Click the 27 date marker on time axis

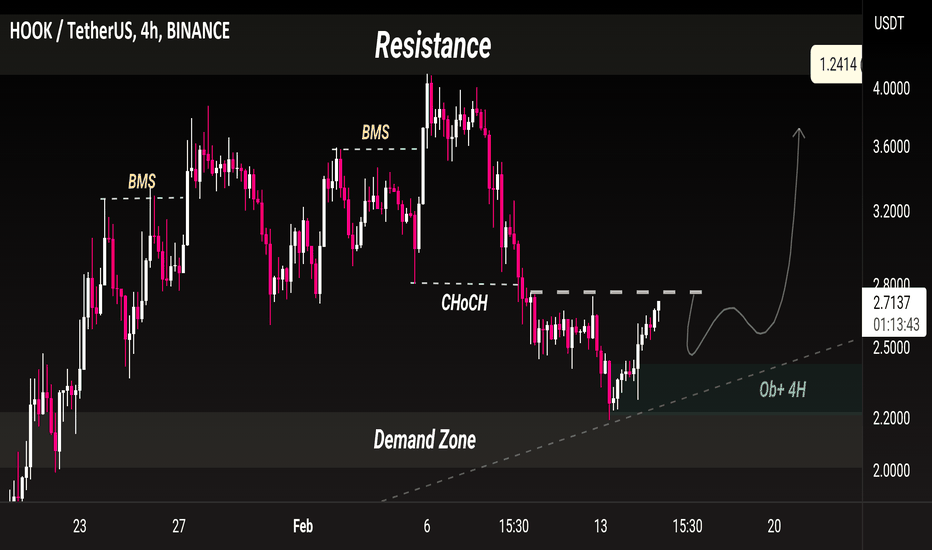[x=179, y=526]
